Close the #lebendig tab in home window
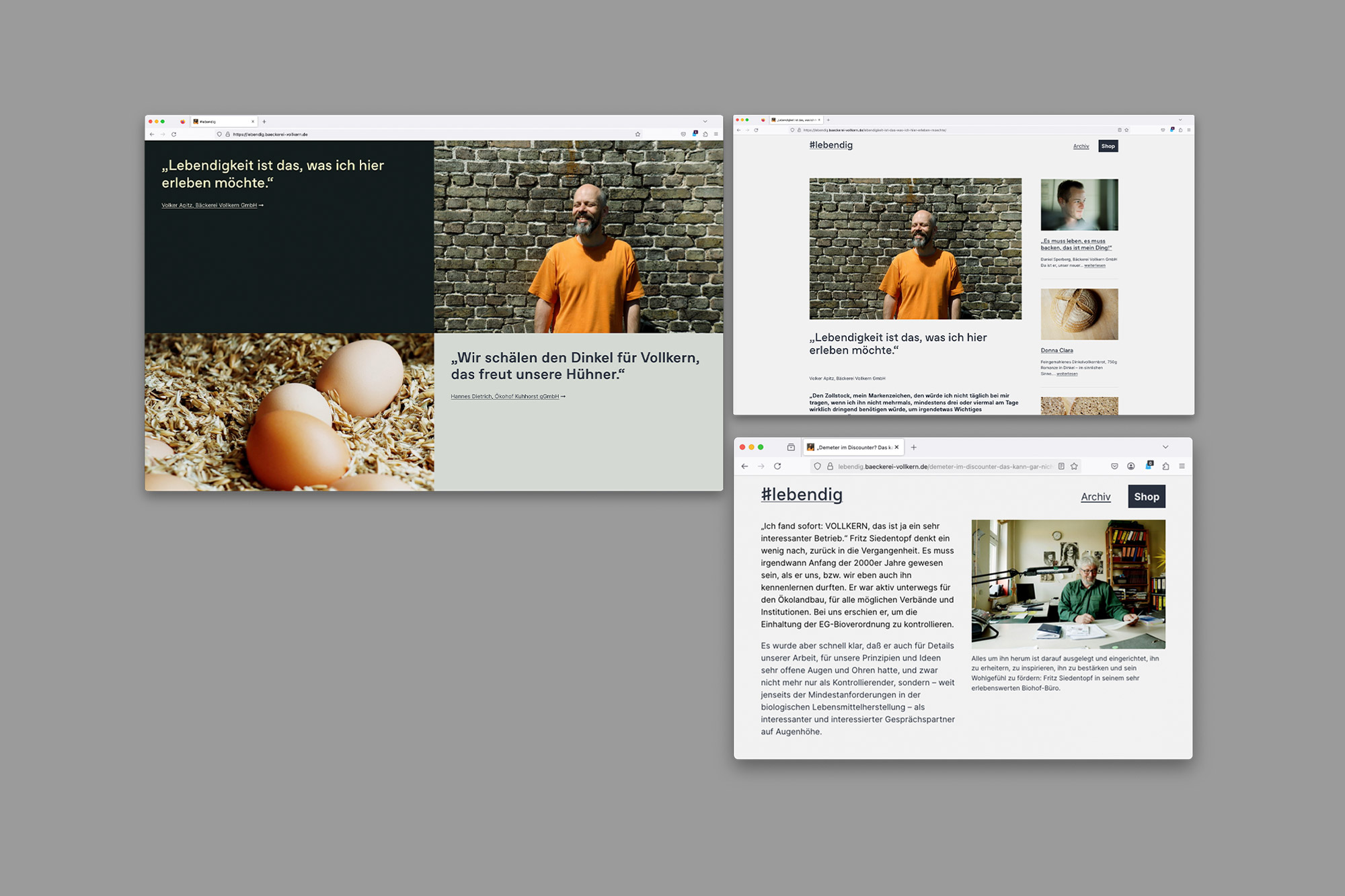The height and width of the screenshot is (896, 1345). pyautogui.click(x=253, y=122)
